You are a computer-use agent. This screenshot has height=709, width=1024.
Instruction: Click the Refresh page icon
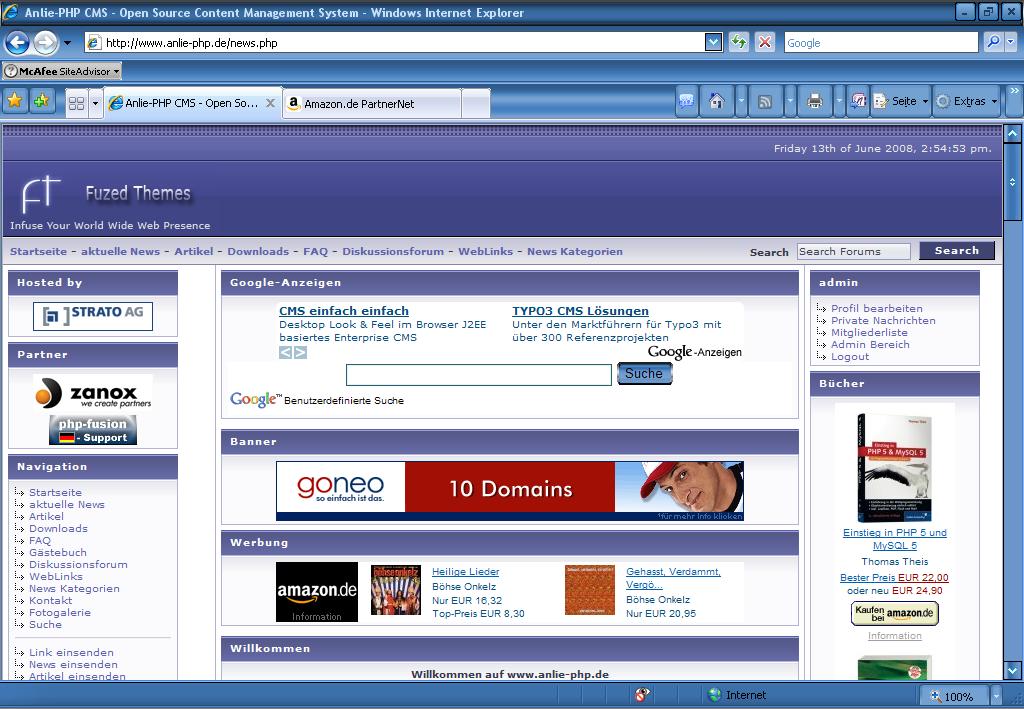[x=739, y=42]
